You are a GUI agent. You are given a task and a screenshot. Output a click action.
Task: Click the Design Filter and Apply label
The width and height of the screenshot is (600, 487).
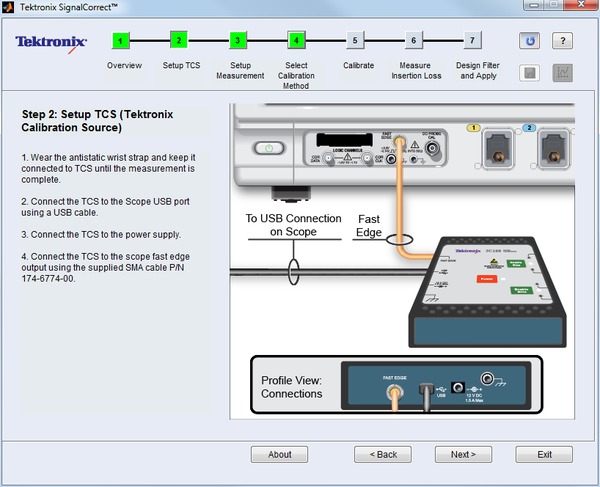pos(478,71)
